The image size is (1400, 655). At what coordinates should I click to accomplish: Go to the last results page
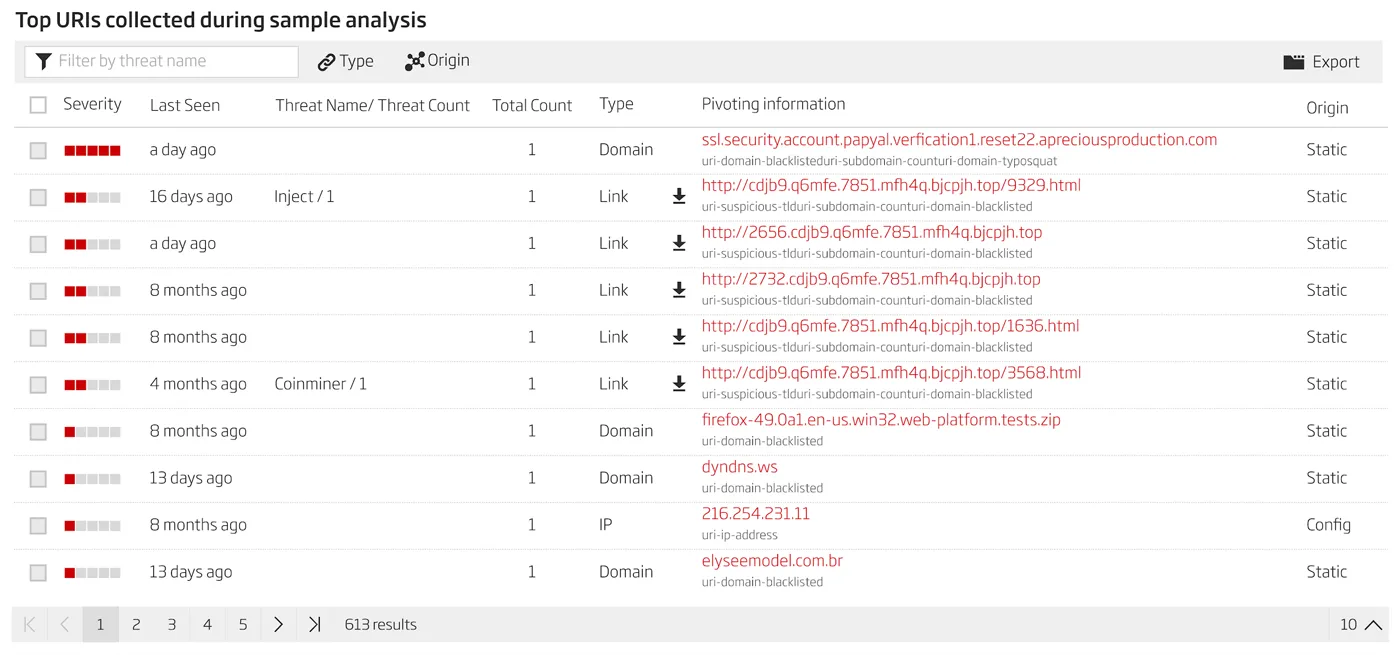coord(314,625)
